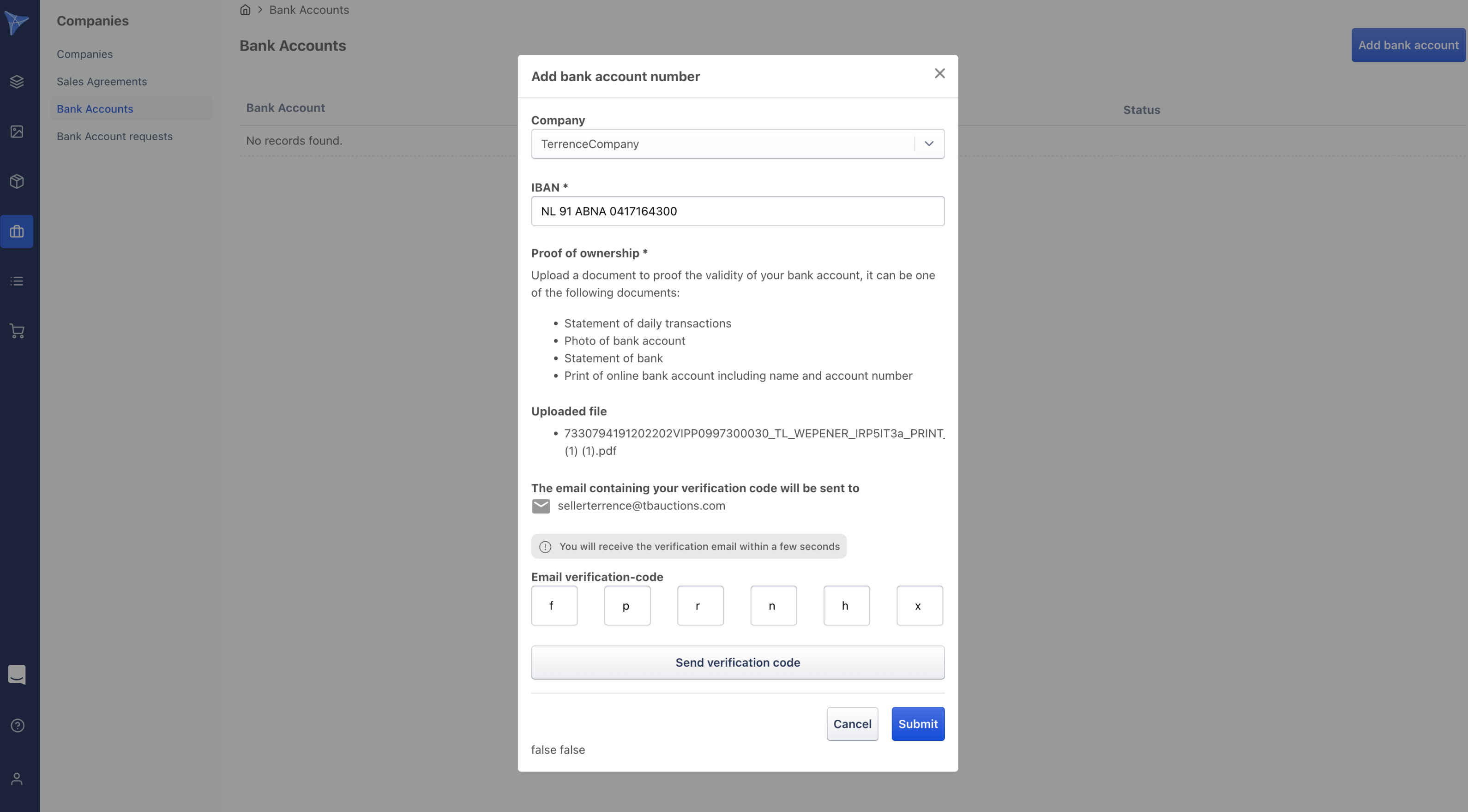
Task: Open the shopping cart sidebar icon
Action: tap(17, 331)
